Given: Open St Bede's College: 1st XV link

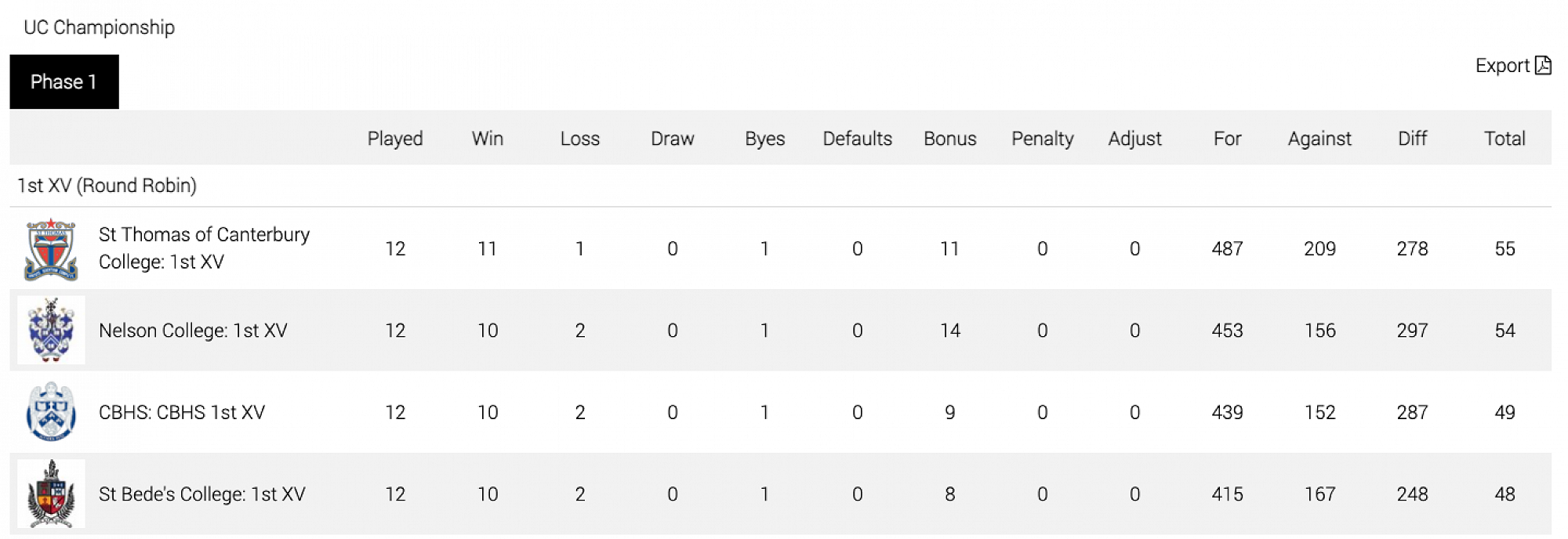Looking at the screenshot, I should tap(202, 494).
